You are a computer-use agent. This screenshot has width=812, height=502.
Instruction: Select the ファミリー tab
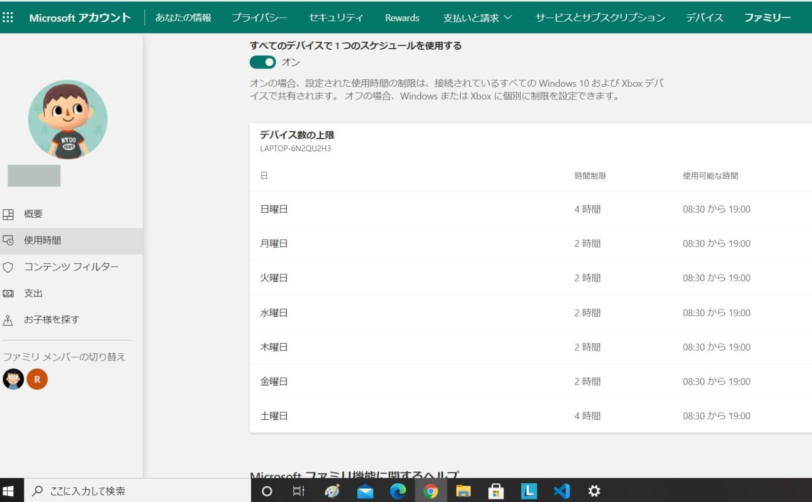click(x=767, y=18)
